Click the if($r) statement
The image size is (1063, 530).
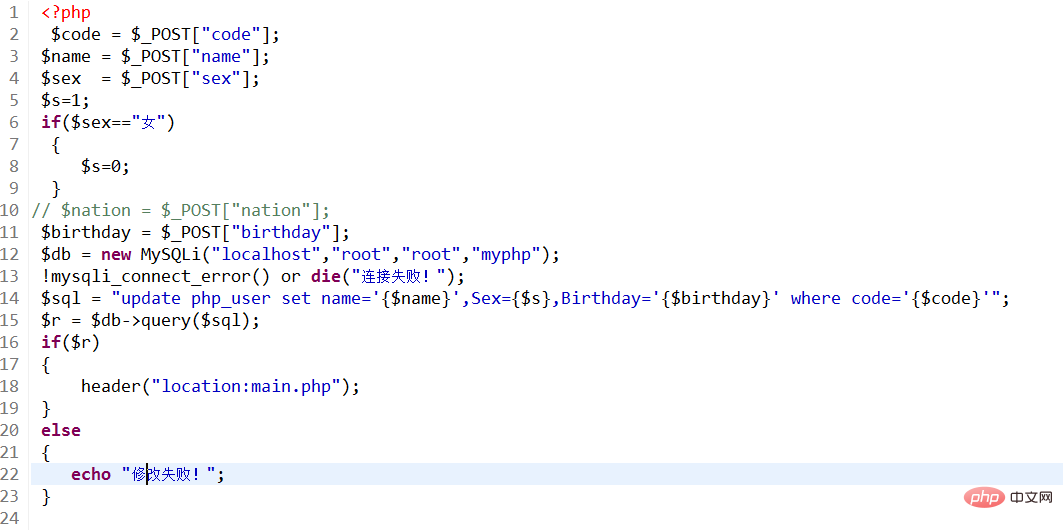pos(71,343)
